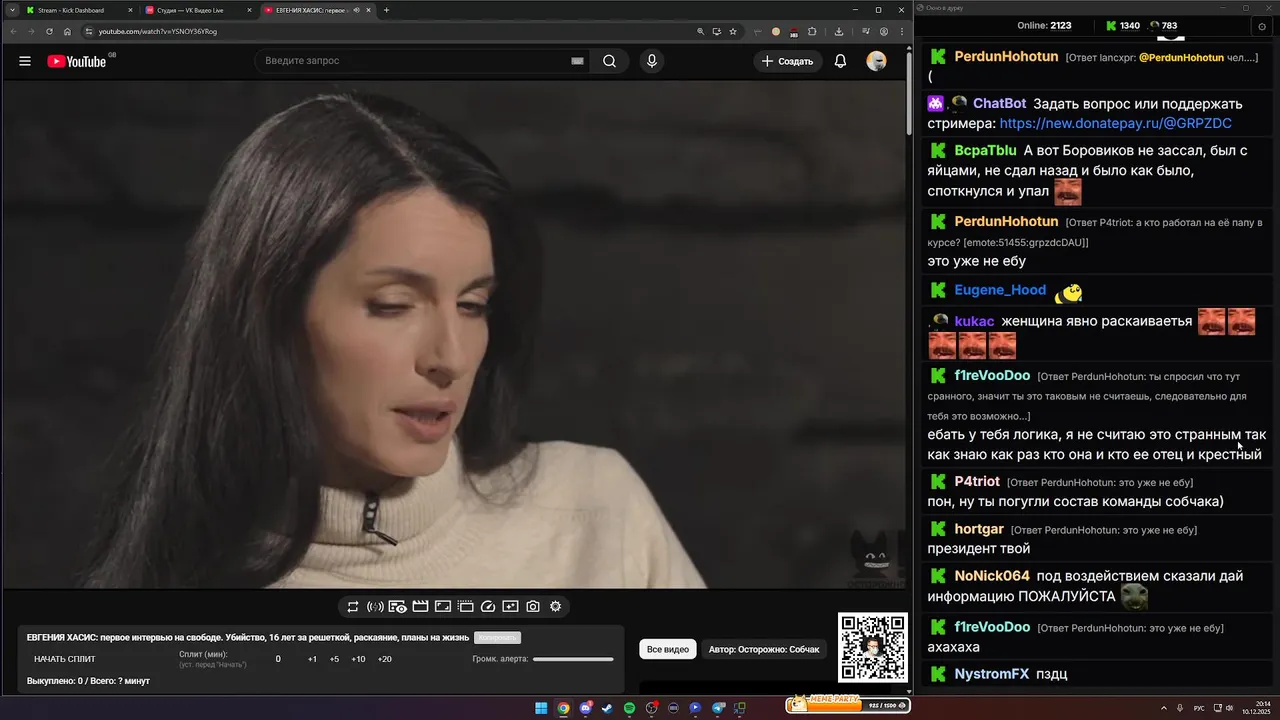Open YouTube notifications bell
The height and width of the screenshot is (720, 1280).
tap(840, 61)
